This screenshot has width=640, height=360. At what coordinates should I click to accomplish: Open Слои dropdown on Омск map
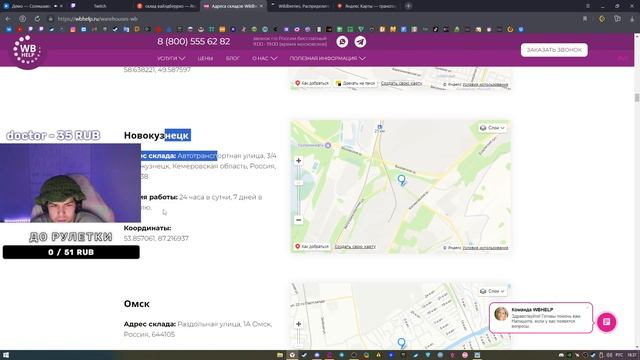(x=493, y=291)
